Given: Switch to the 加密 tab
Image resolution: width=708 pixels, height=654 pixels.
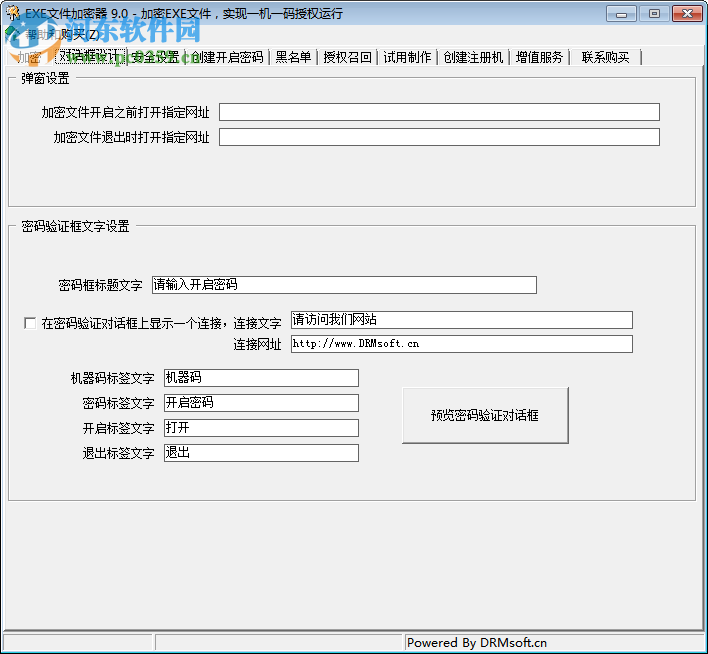Looking at the screenshot, I should pos(30,57).
